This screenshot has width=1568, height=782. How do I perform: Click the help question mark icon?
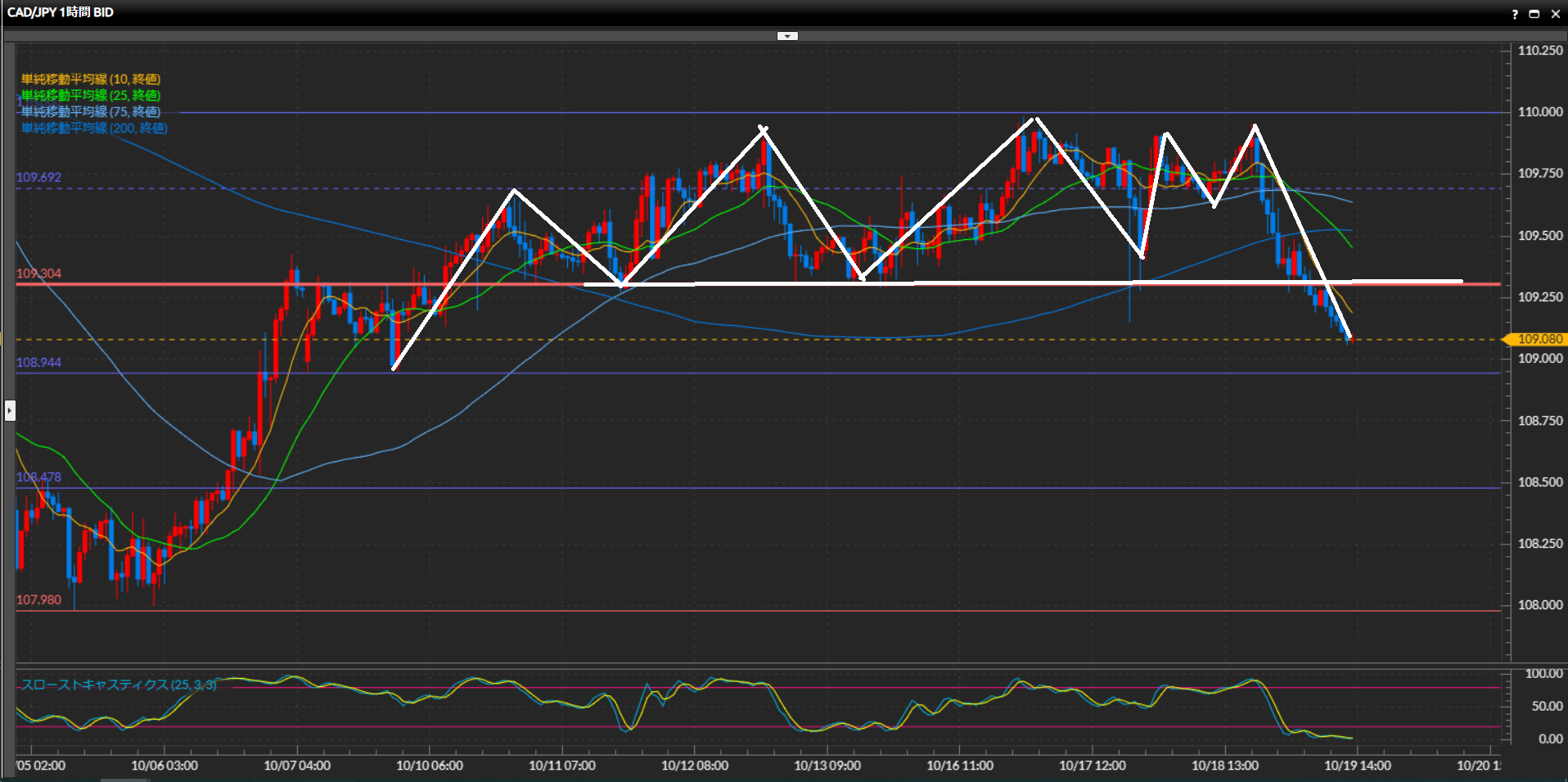click(1515, 14)
